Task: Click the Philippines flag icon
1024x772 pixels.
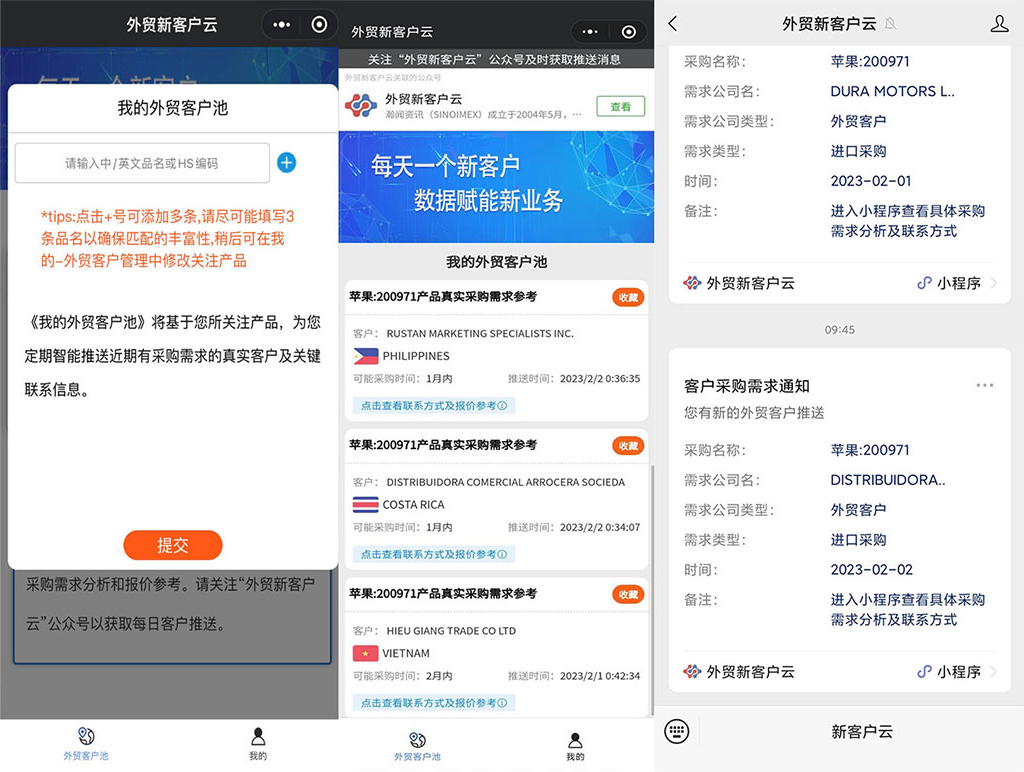Action: [366, 356]
